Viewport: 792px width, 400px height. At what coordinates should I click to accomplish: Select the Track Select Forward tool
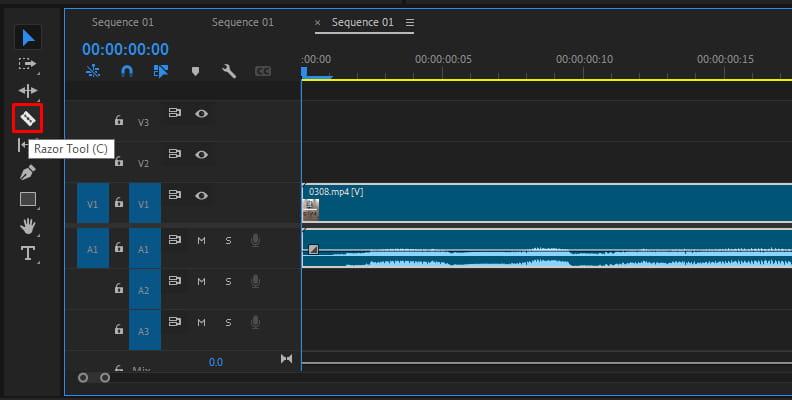pos(28,64)
